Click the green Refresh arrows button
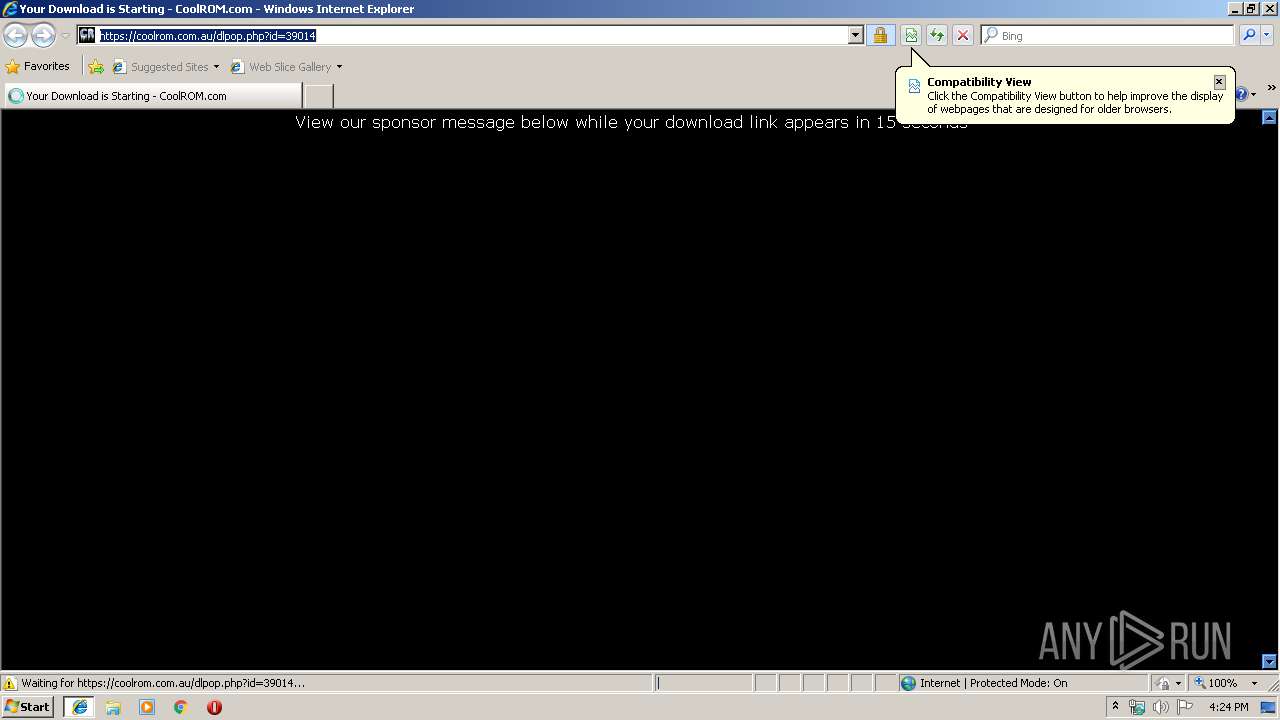 click(937, 35)
